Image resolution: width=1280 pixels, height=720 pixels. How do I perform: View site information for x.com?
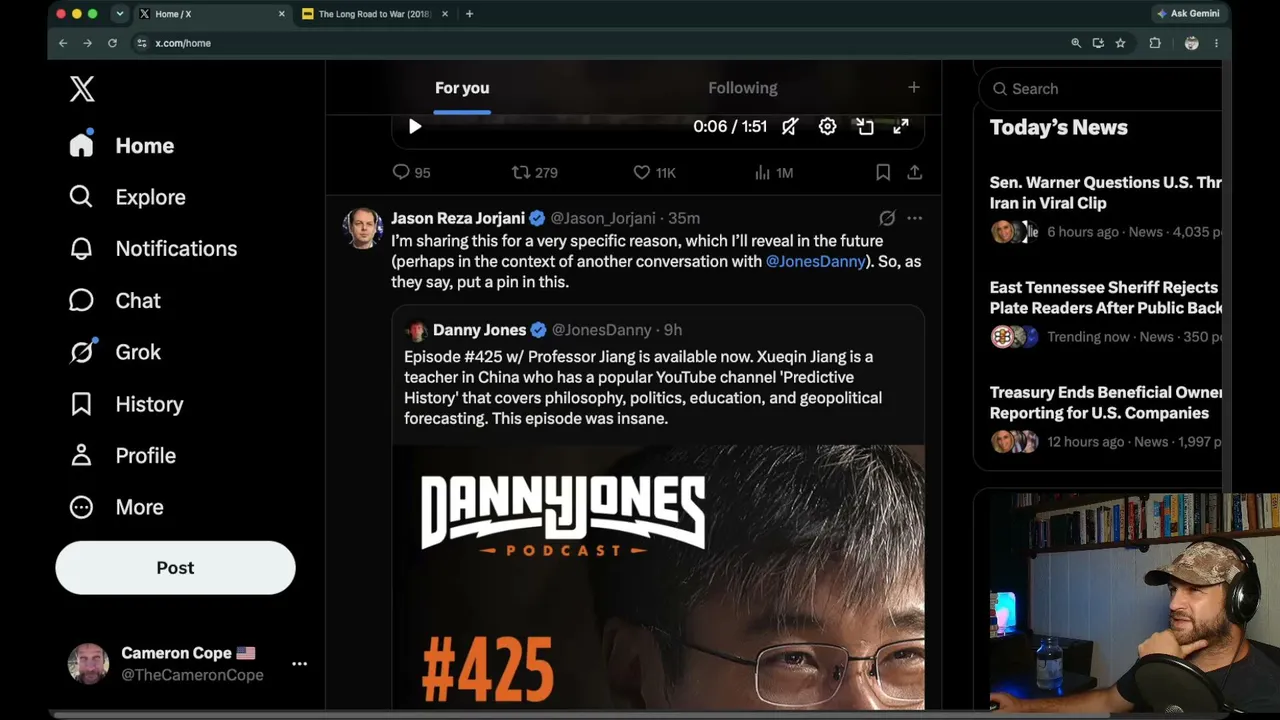click(142, 43)
